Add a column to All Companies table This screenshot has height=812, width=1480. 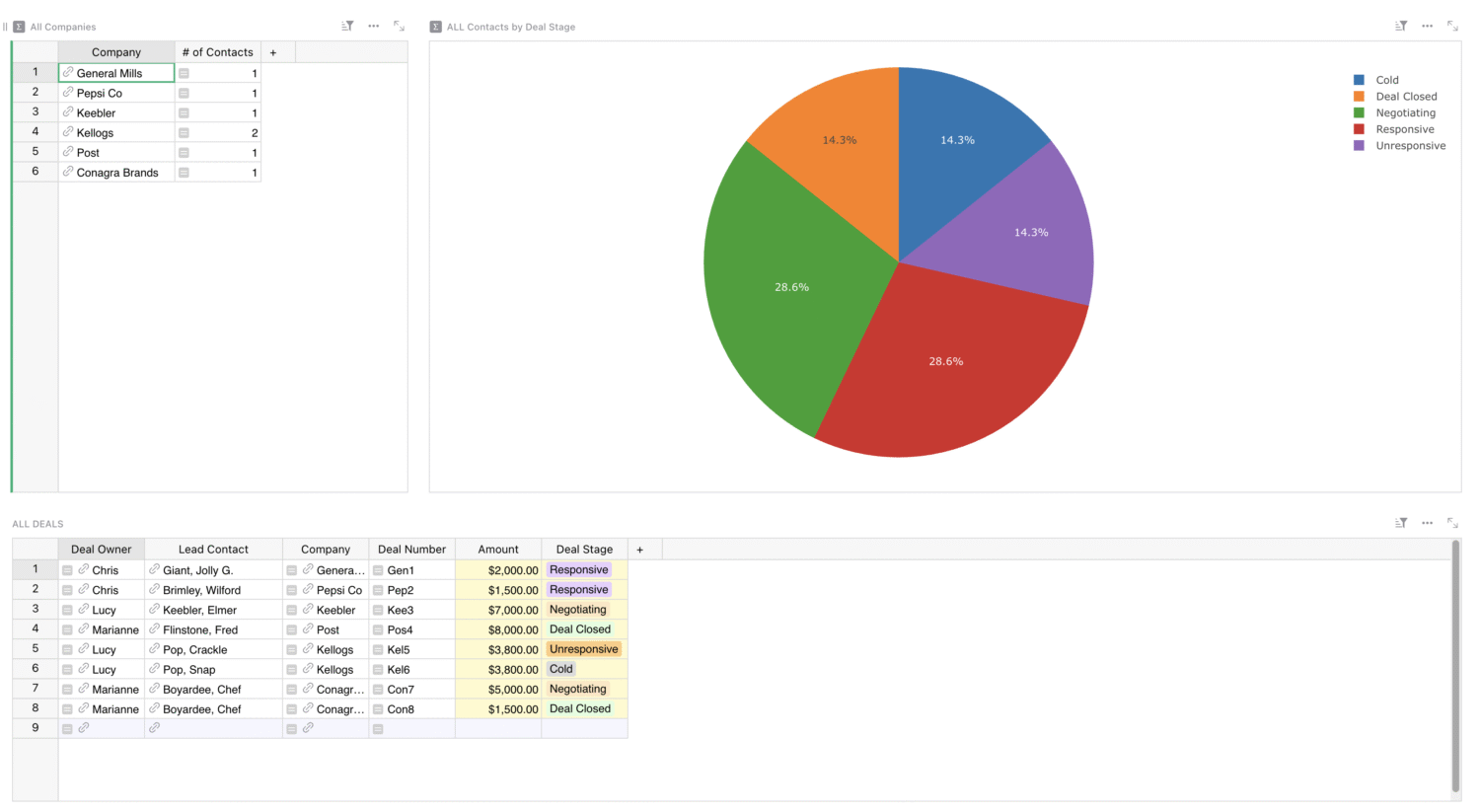273,52
